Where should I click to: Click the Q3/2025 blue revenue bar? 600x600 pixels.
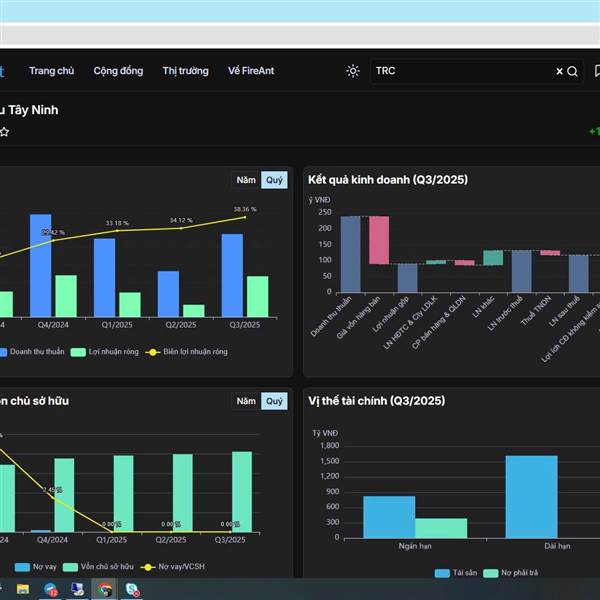click(232, 276)
